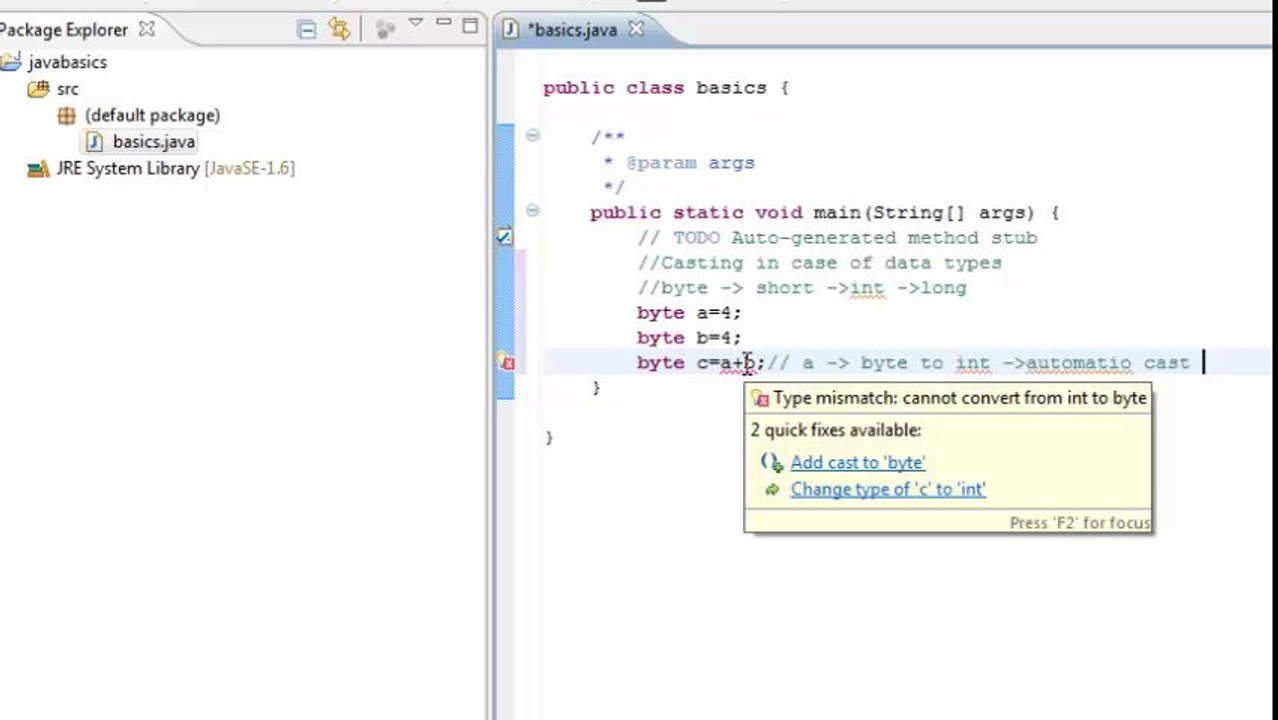Open basics.java in Package Explorer
This screenshot has width=1278, height=720.
coord(154,142)
